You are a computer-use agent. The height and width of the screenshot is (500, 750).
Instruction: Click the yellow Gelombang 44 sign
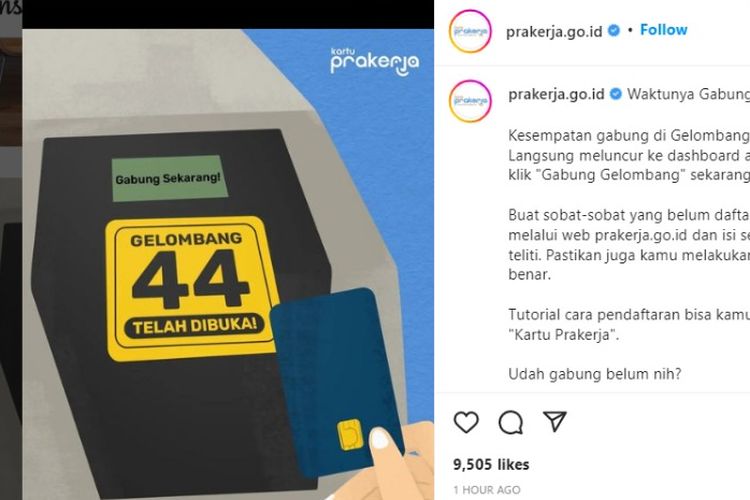point(191,289)
